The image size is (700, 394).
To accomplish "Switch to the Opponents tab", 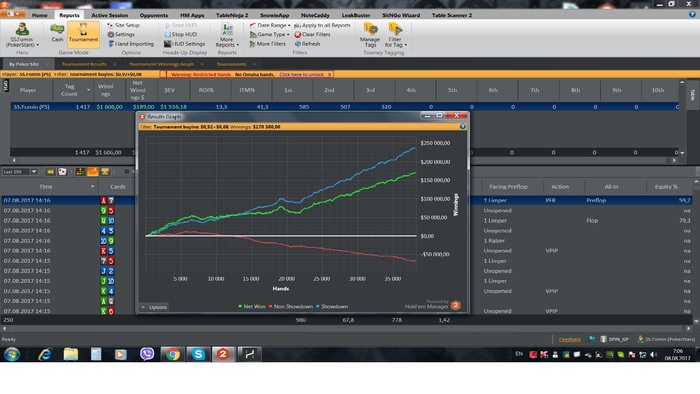I will (154, 15).
